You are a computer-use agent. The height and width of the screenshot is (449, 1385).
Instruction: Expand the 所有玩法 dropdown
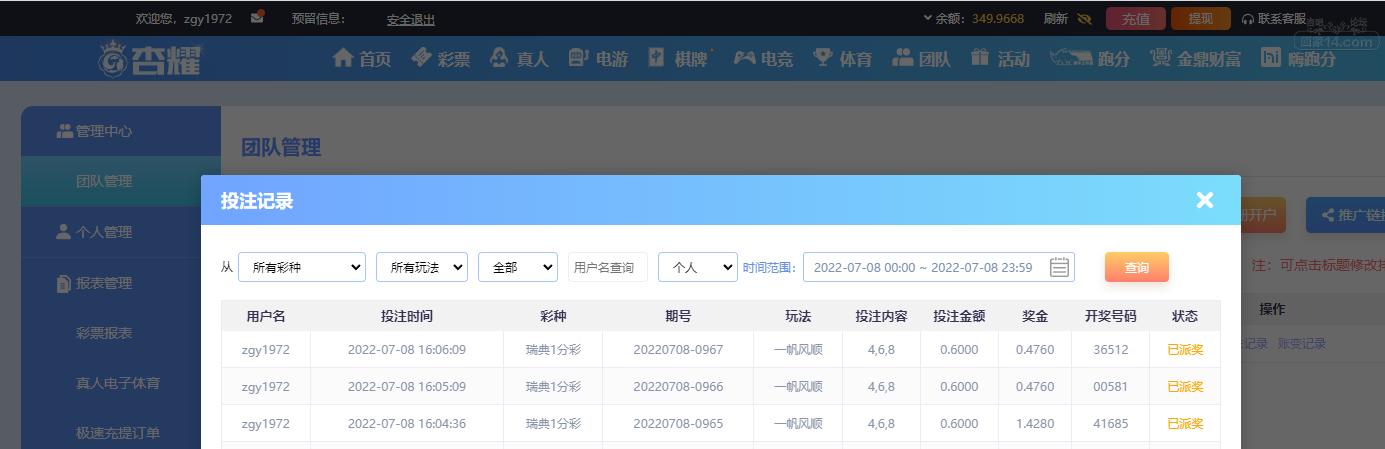pyautogui.click(x=422, y=267)
